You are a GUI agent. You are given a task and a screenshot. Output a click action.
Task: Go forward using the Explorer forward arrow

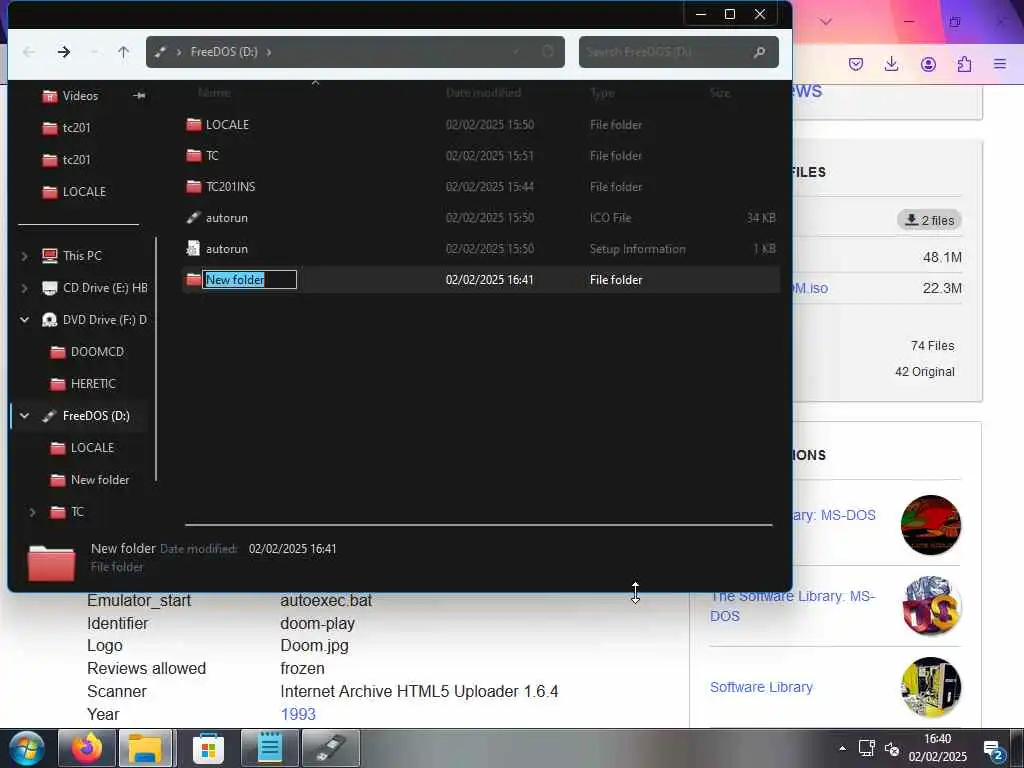63,52
